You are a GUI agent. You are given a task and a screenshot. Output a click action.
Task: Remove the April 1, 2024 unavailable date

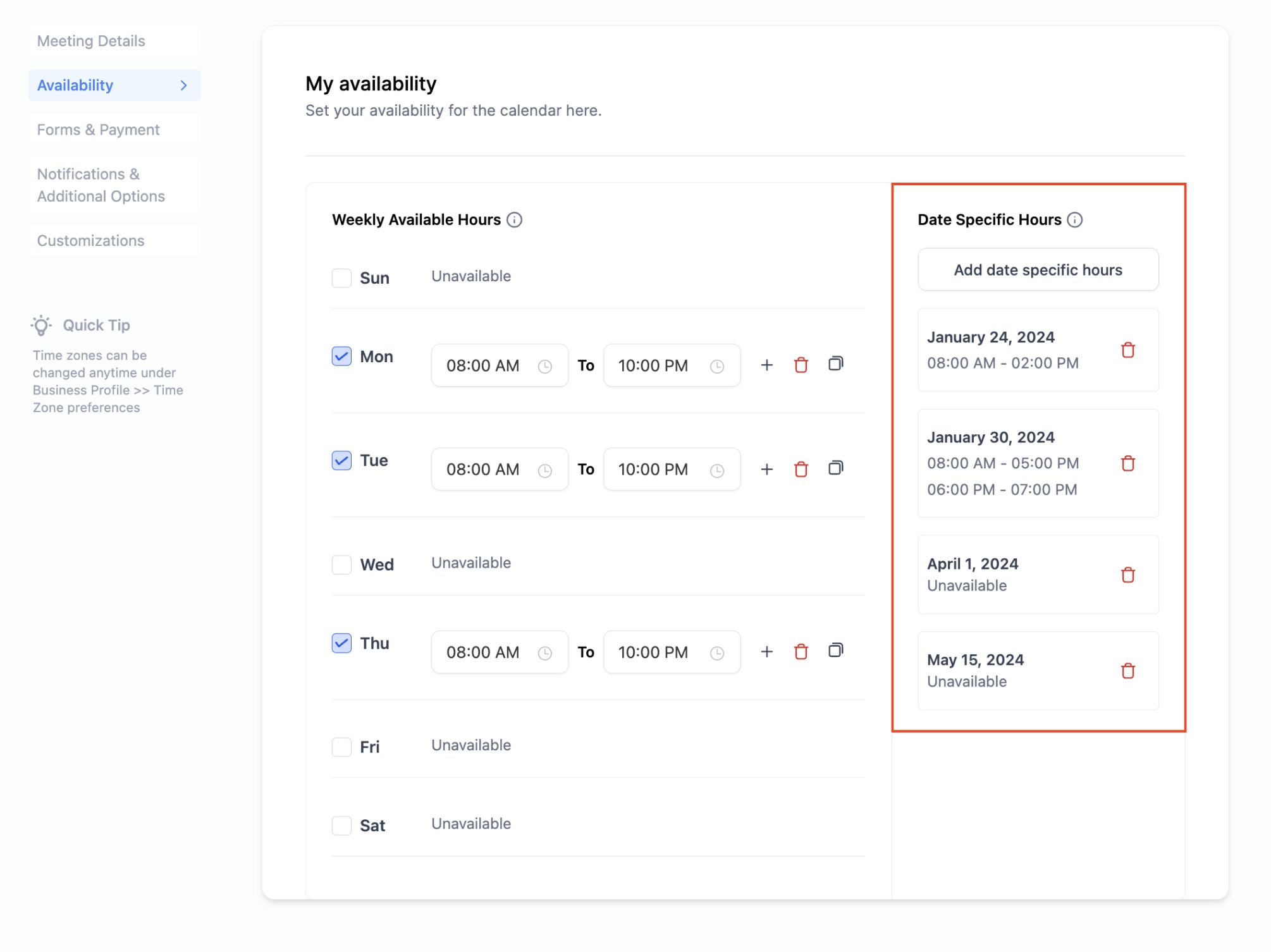tap(1127, 575)
